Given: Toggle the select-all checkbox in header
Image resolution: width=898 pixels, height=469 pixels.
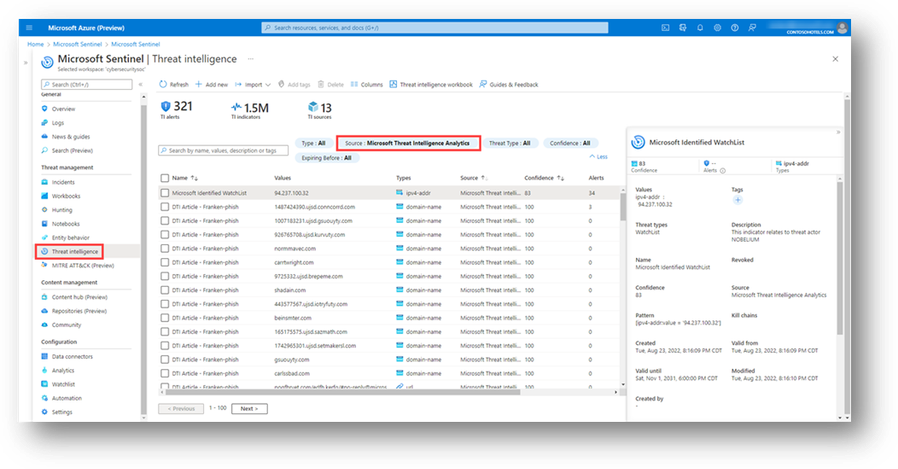Looking at the screenshot, I should tap(165, 178).
